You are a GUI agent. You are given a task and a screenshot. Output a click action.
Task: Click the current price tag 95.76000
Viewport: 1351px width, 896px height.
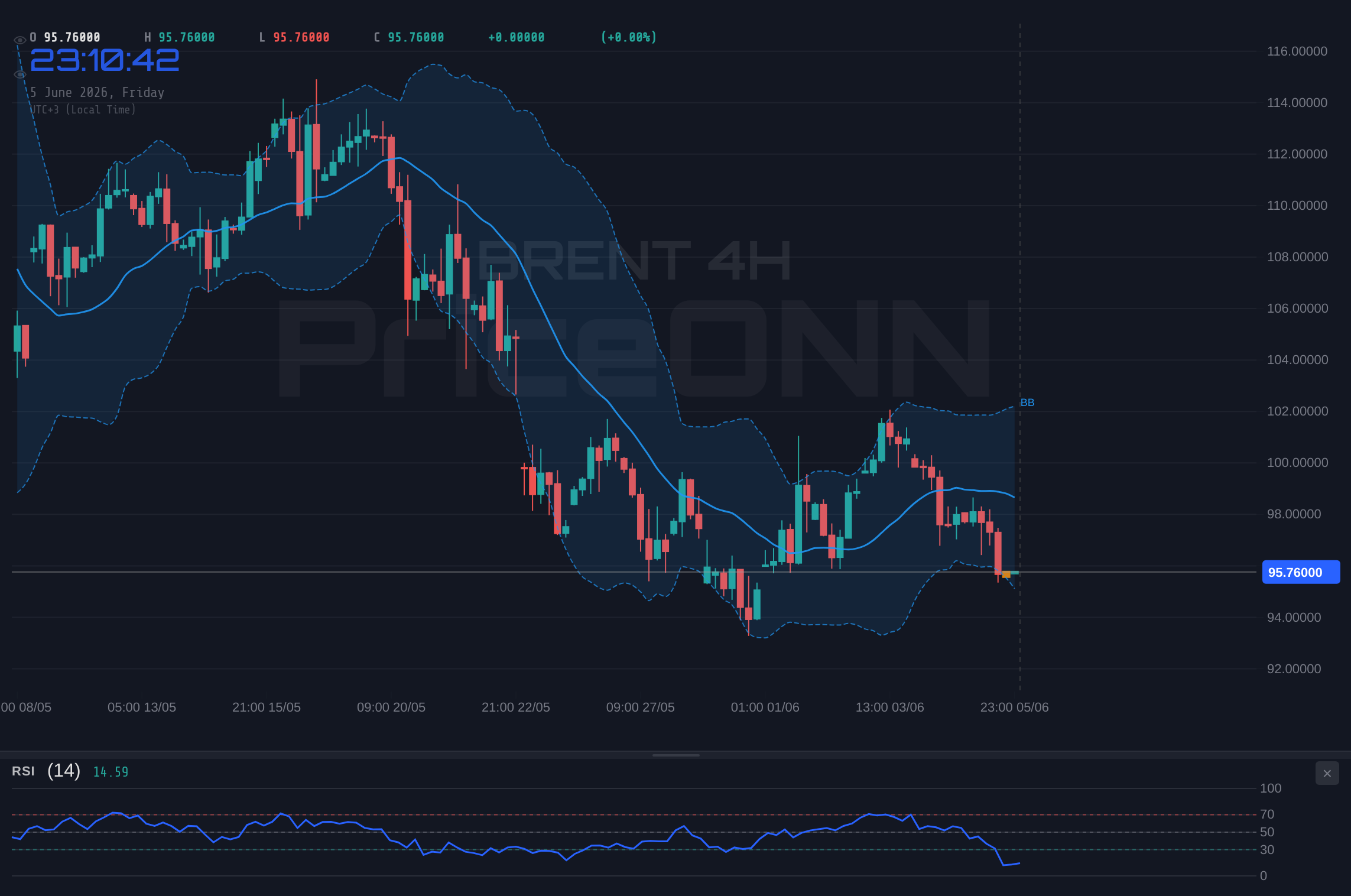(x=1301, y=572)
